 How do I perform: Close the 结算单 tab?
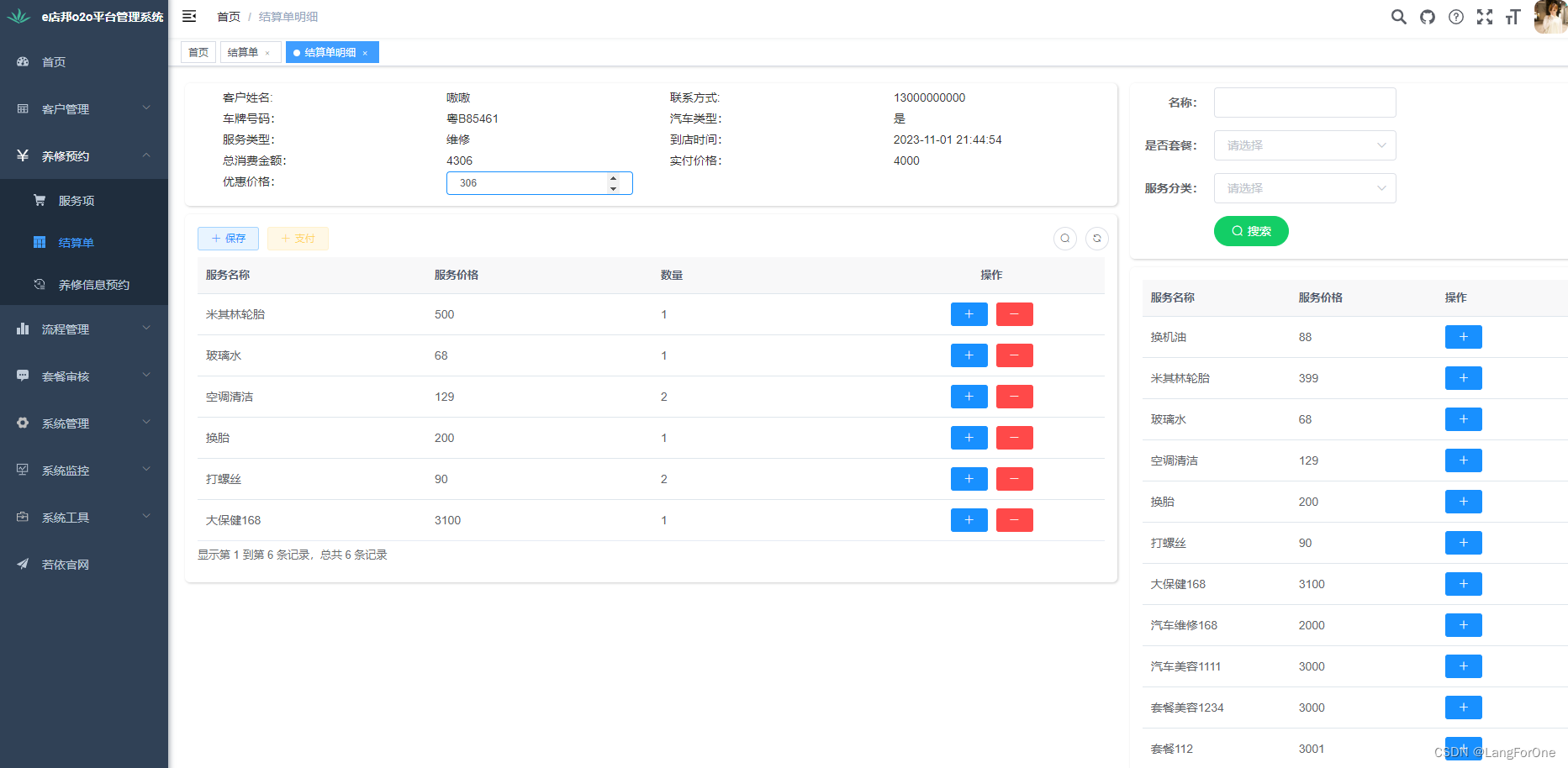[267, 53]
